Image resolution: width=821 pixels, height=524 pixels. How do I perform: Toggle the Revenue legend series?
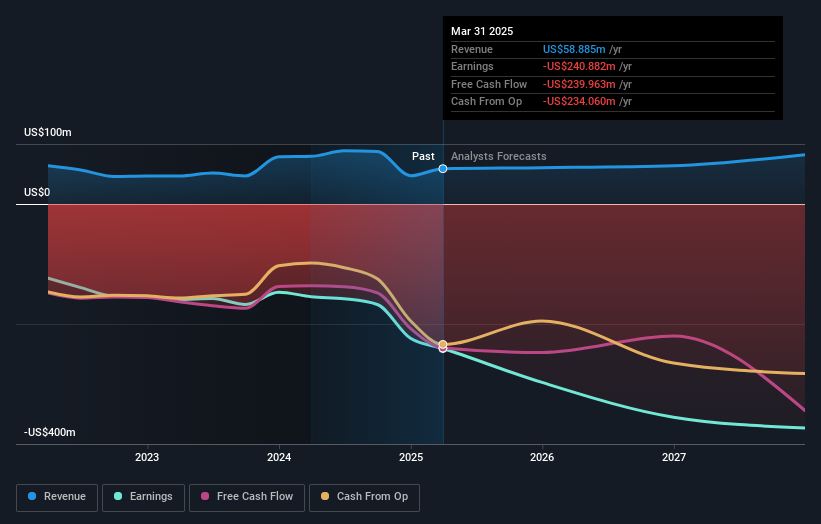[x=57, y=497]
